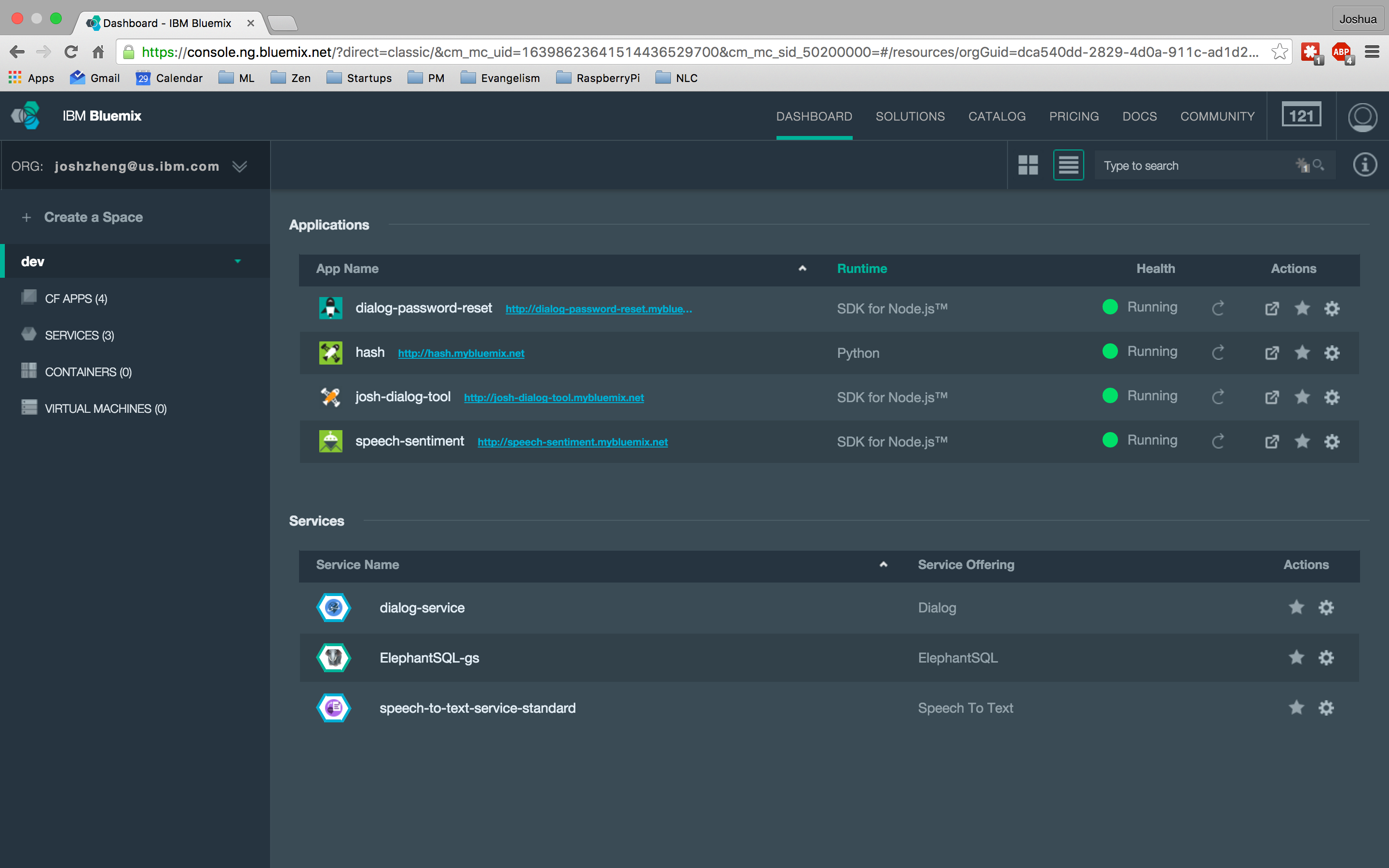The width and height of the screenshot is (1389, 868).
Task: Favorite the dialog-password-reset app
Action: pos(1302,308)
